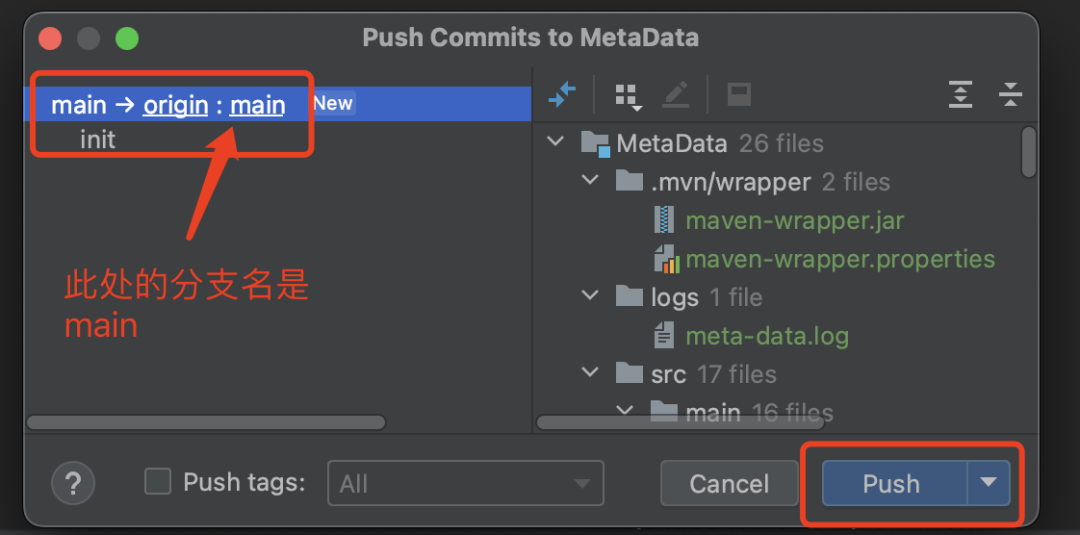Open the Push button dropdown arrow
Screen dimensions: 1080x535
coord(989,483)
